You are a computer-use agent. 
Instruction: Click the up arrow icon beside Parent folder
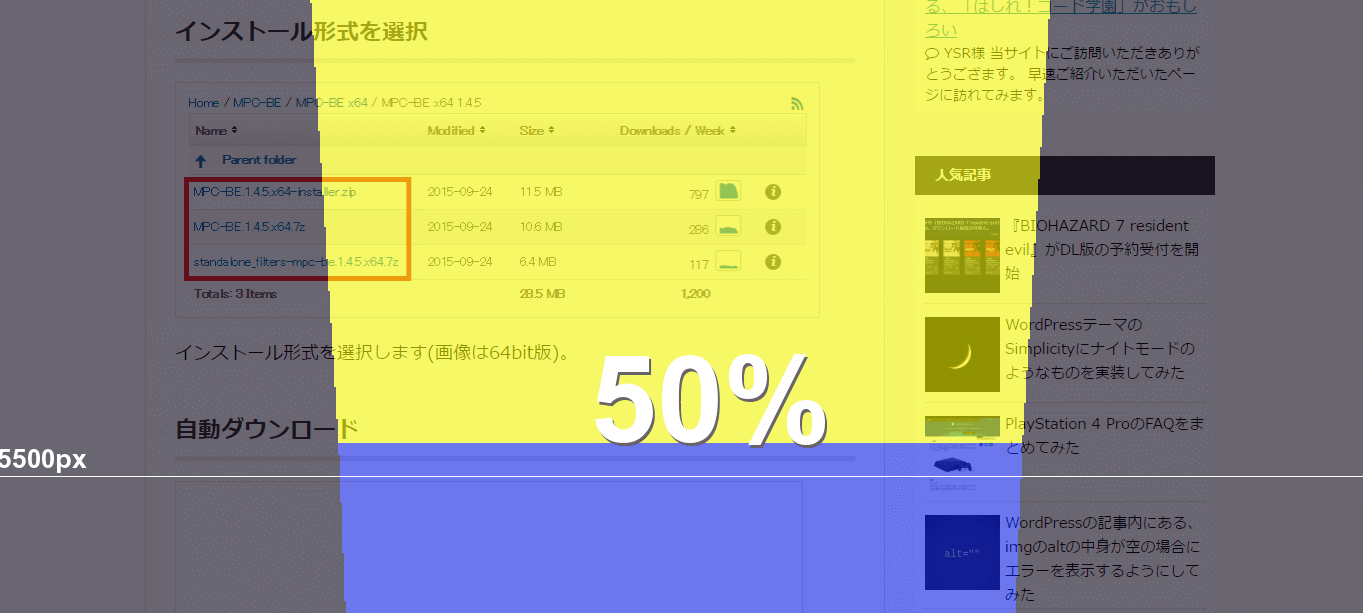click(201, 160)
